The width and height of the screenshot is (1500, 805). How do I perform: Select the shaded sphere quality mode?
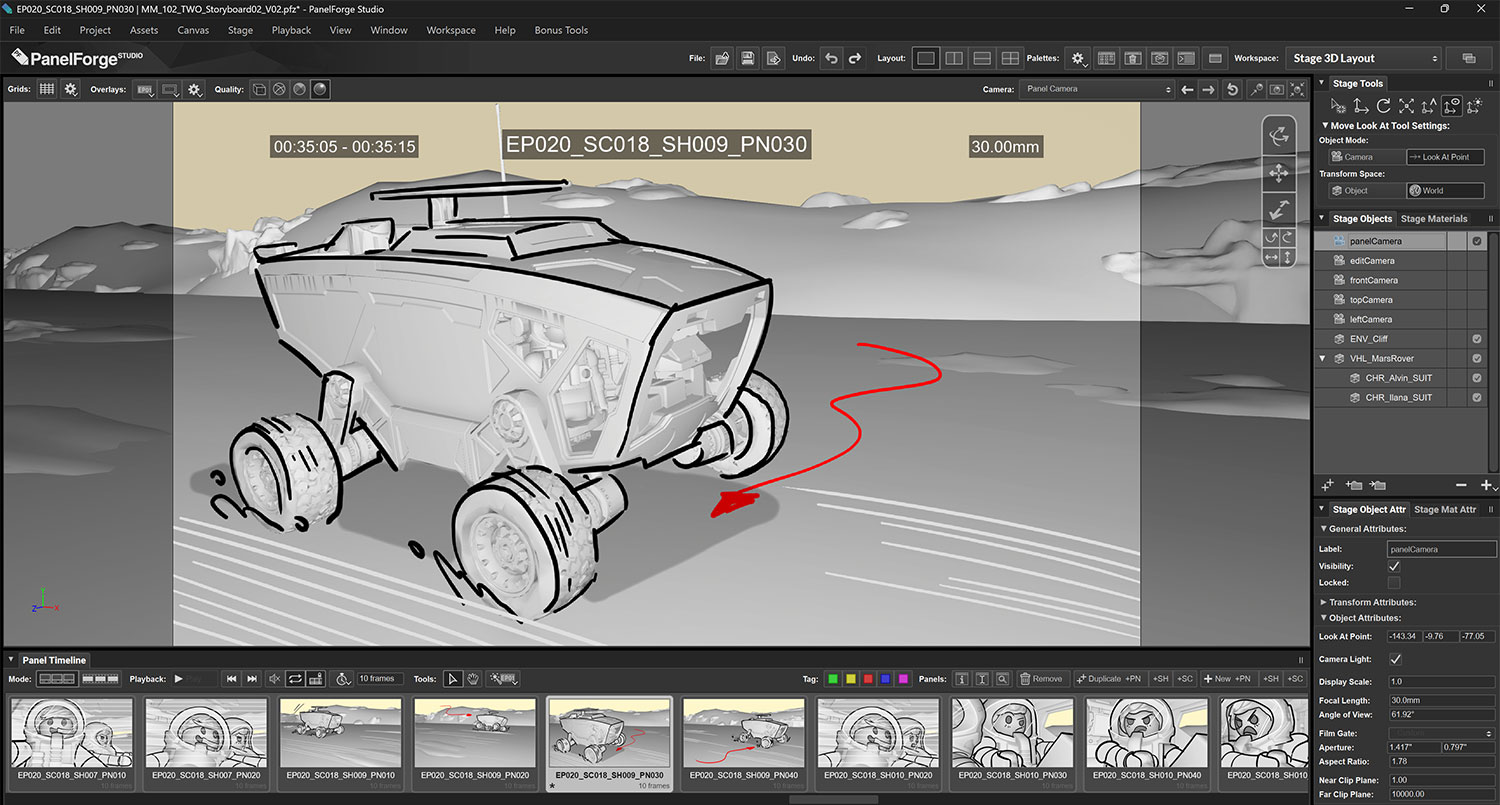click(320, 89)
